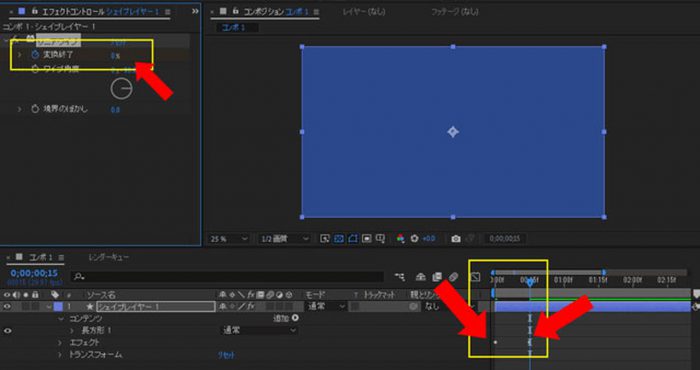Toggle visibility of 長方形 1
Viewport: 700px width, 370px height.
click(7, 331)
